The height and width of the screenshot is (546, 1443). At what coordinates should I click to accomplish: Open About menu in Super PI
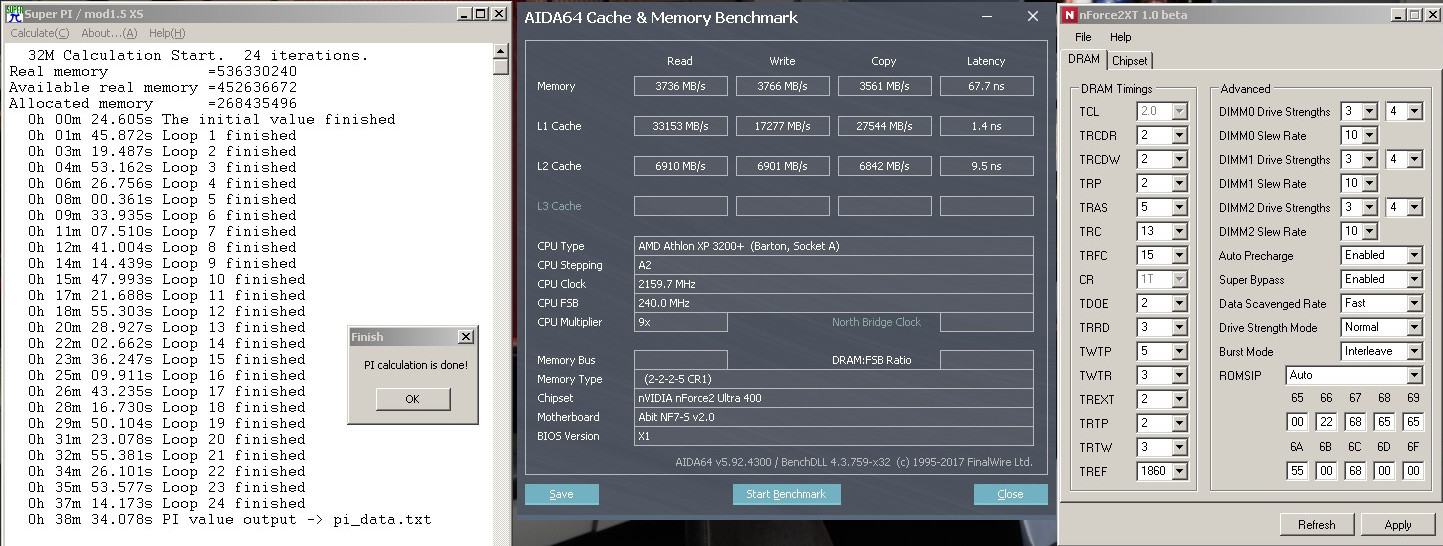click(109, 34)
